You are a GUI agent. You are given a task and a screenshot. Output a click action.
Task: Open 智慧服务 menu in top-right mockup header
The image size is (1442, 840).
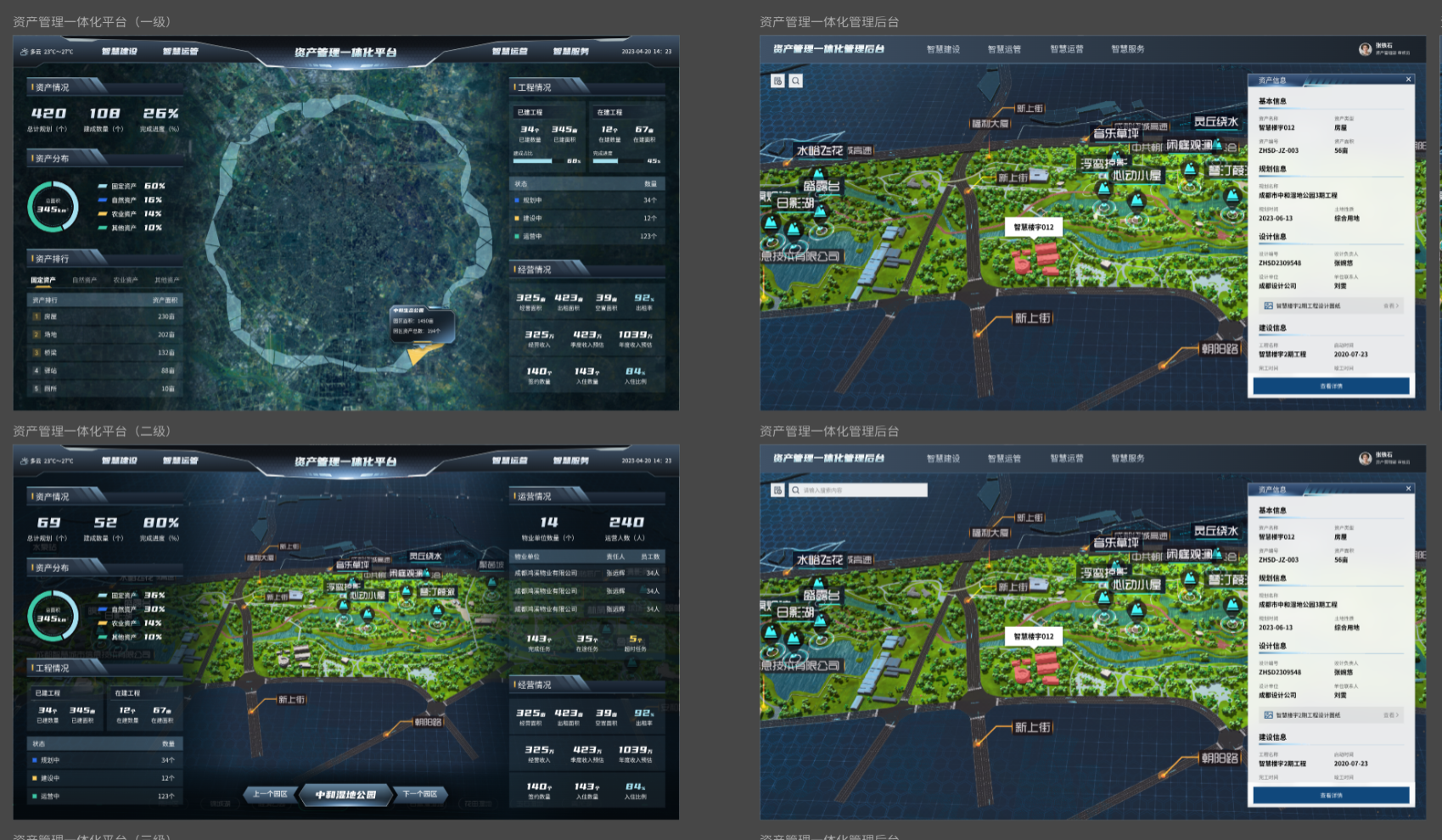click(x=1127, y=49)
